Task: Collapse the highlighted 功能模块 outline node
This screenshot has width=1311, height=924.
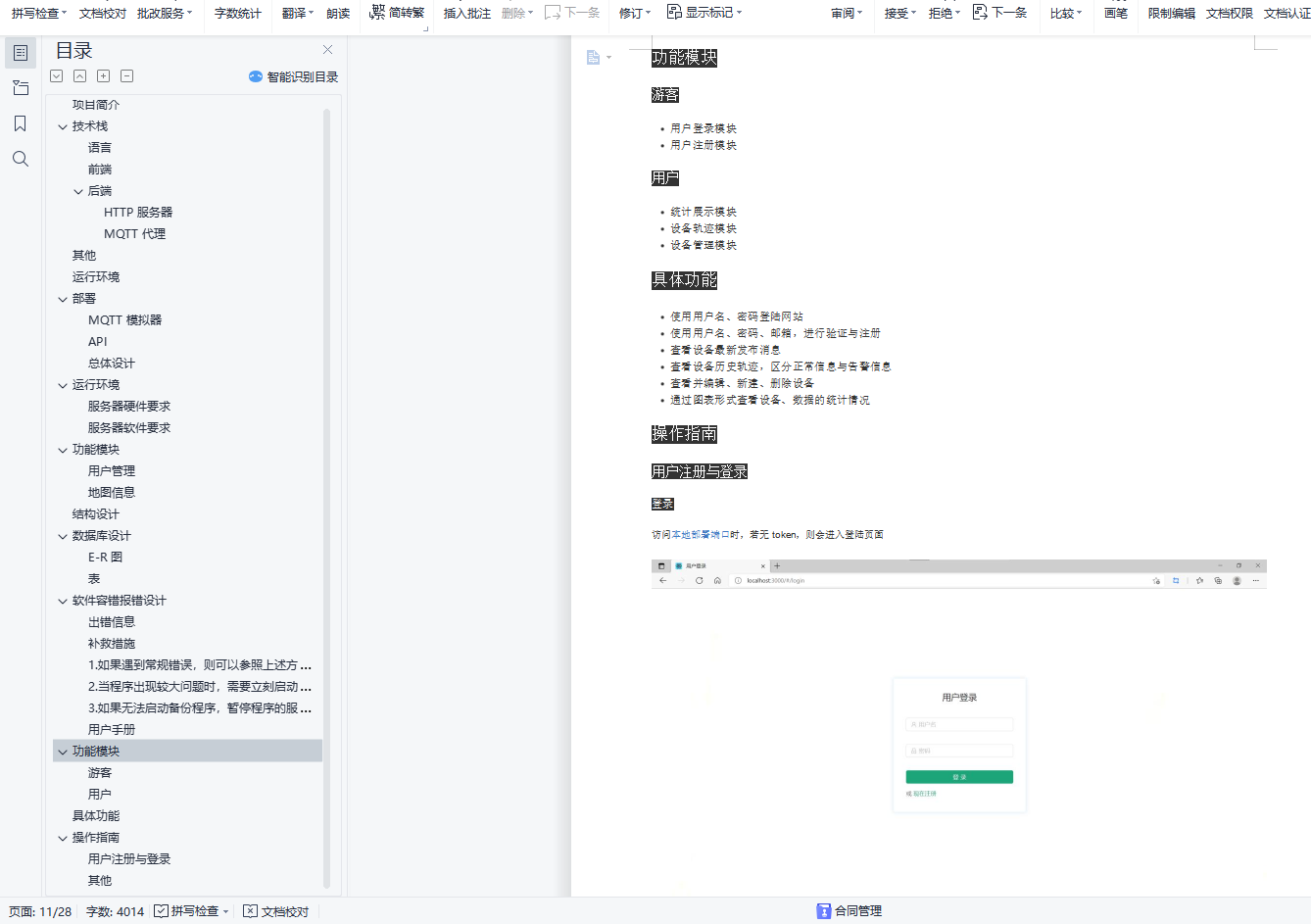Action: 63,752
